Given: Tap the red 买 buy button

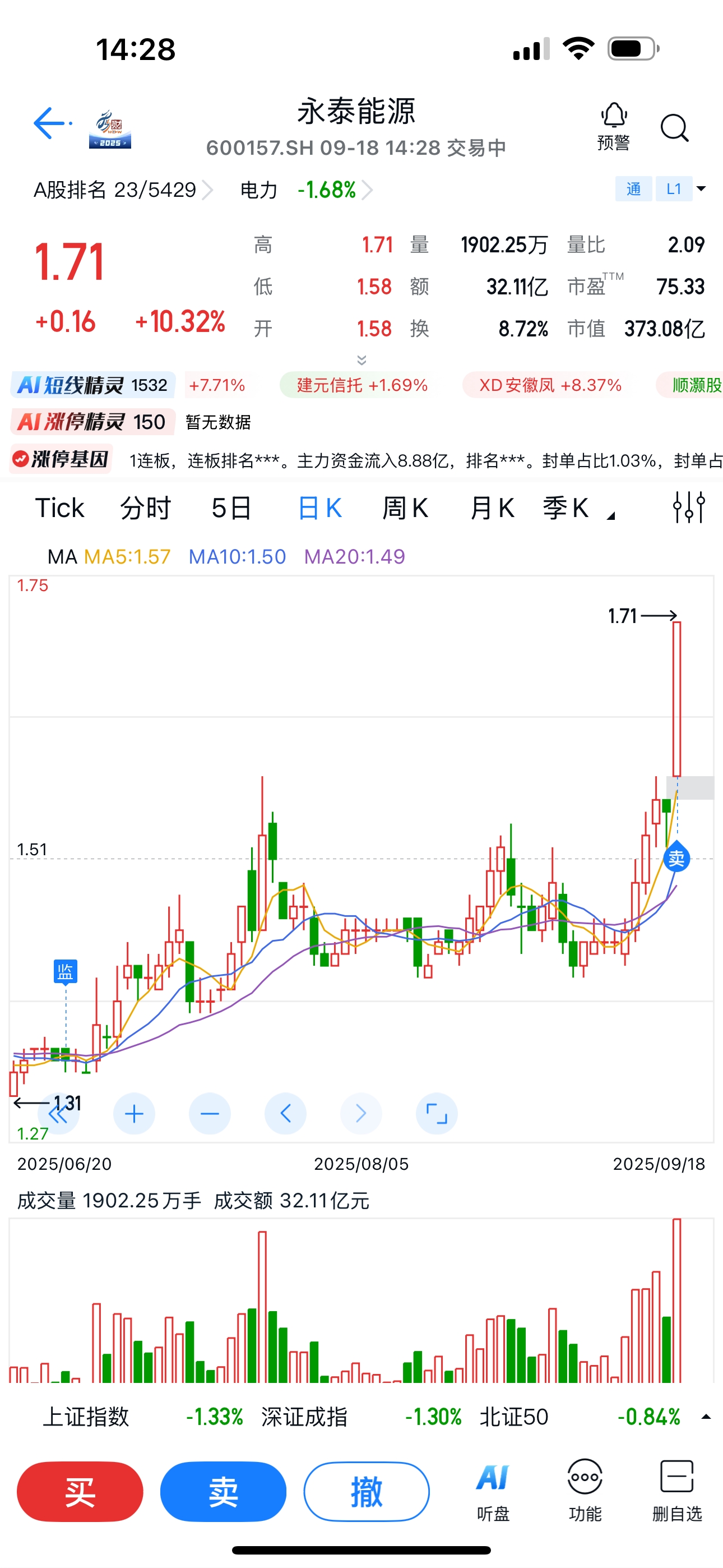Looking at the screenshot, I should point(80,1492).
